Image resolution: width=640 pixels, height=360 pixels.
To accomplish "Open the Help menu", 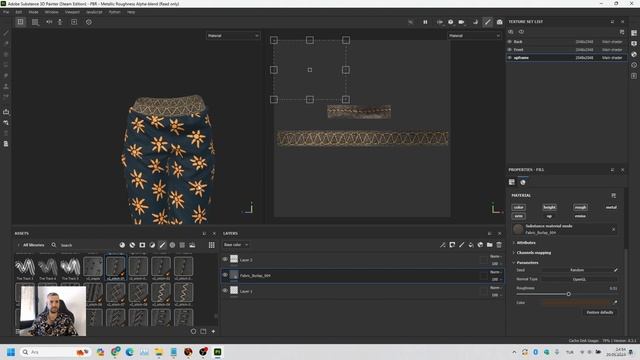I will 131,12.
